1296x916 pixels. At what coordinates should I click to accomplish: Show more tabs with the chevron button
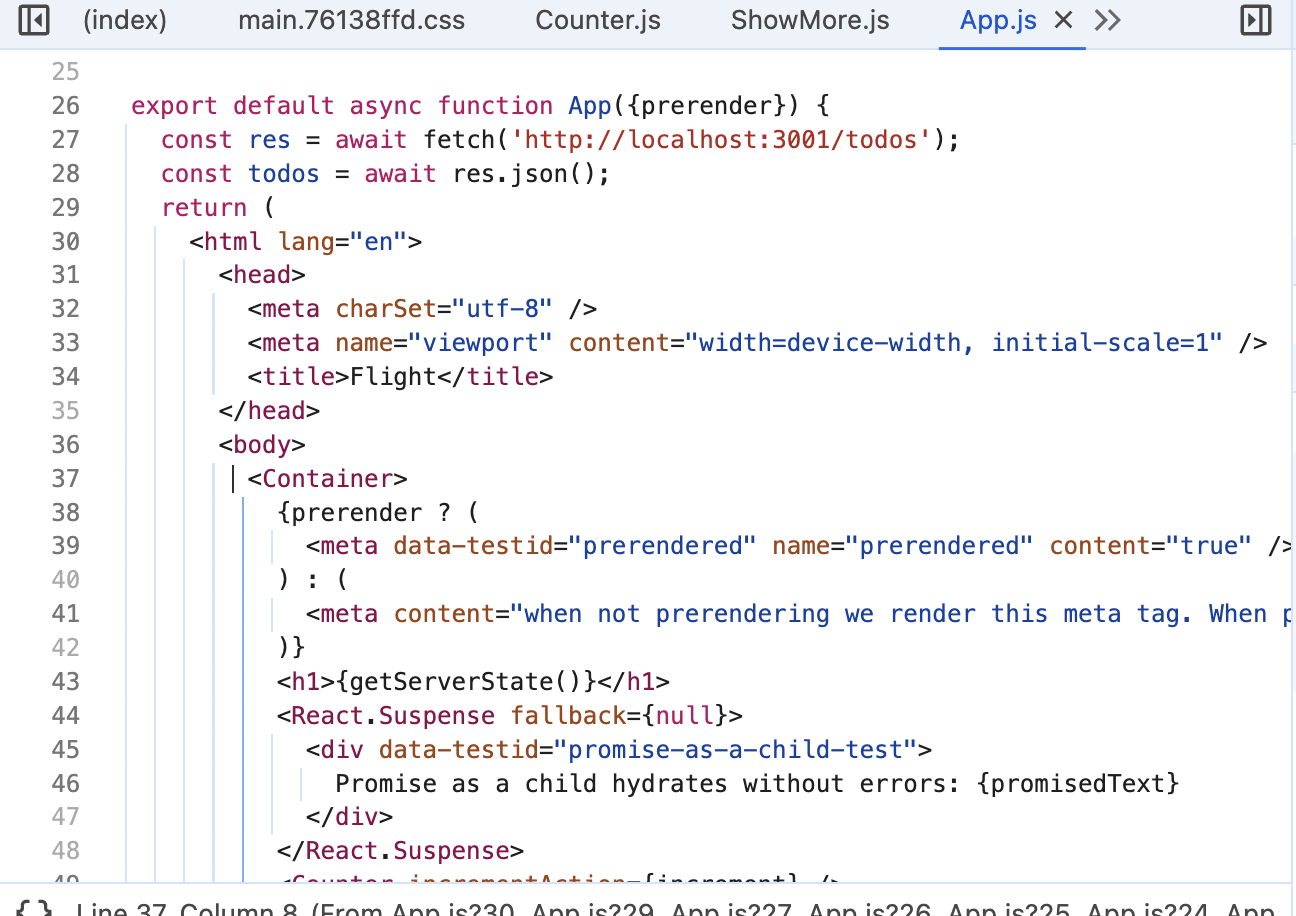[x=1107, y=20]
